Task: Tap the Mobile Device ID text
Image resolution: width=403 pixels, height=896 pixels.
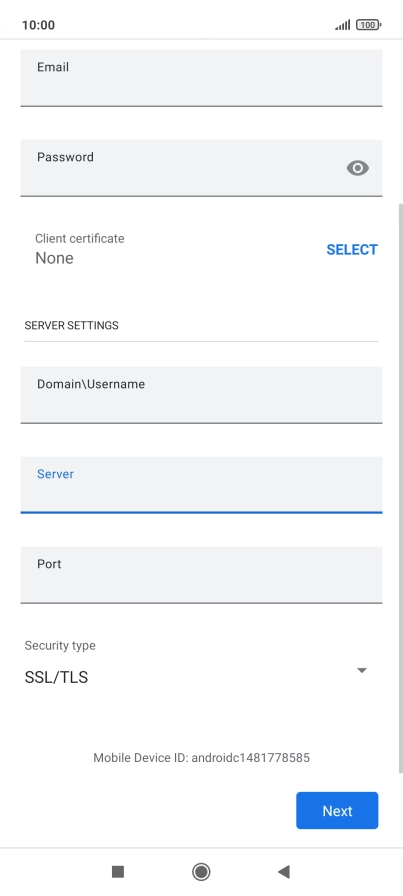Action: [x=201, y=758]
